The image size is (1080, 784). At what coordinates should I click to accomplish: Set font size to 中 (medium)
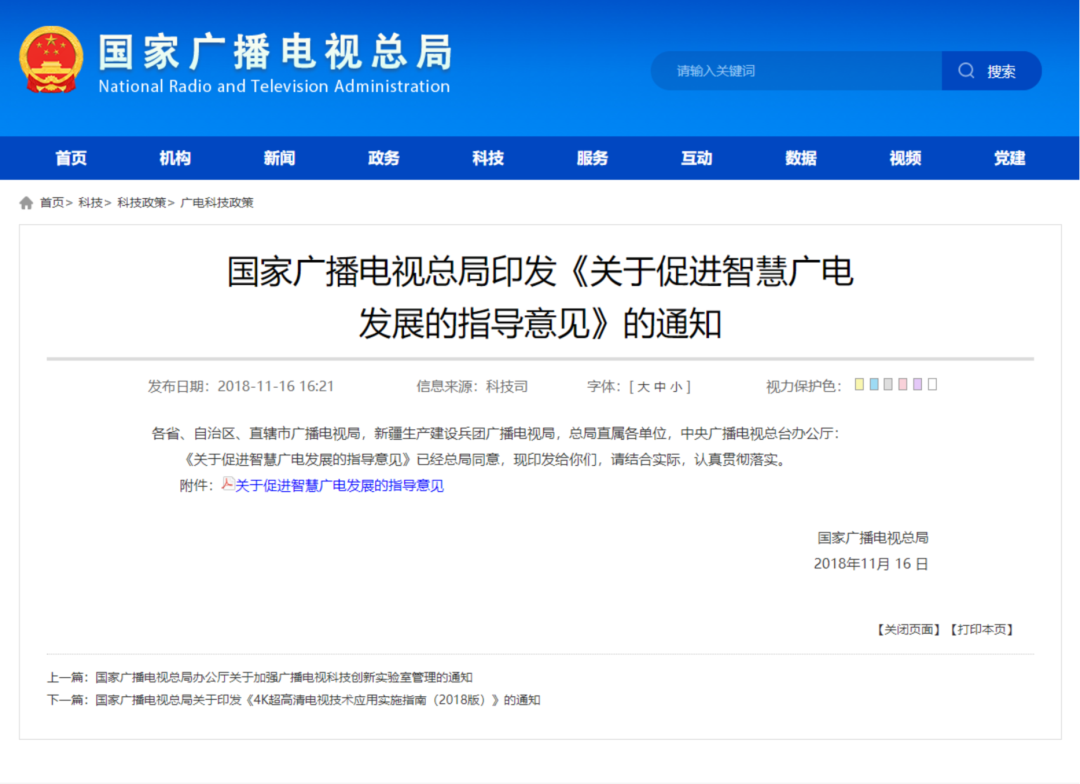pos(660,387)
